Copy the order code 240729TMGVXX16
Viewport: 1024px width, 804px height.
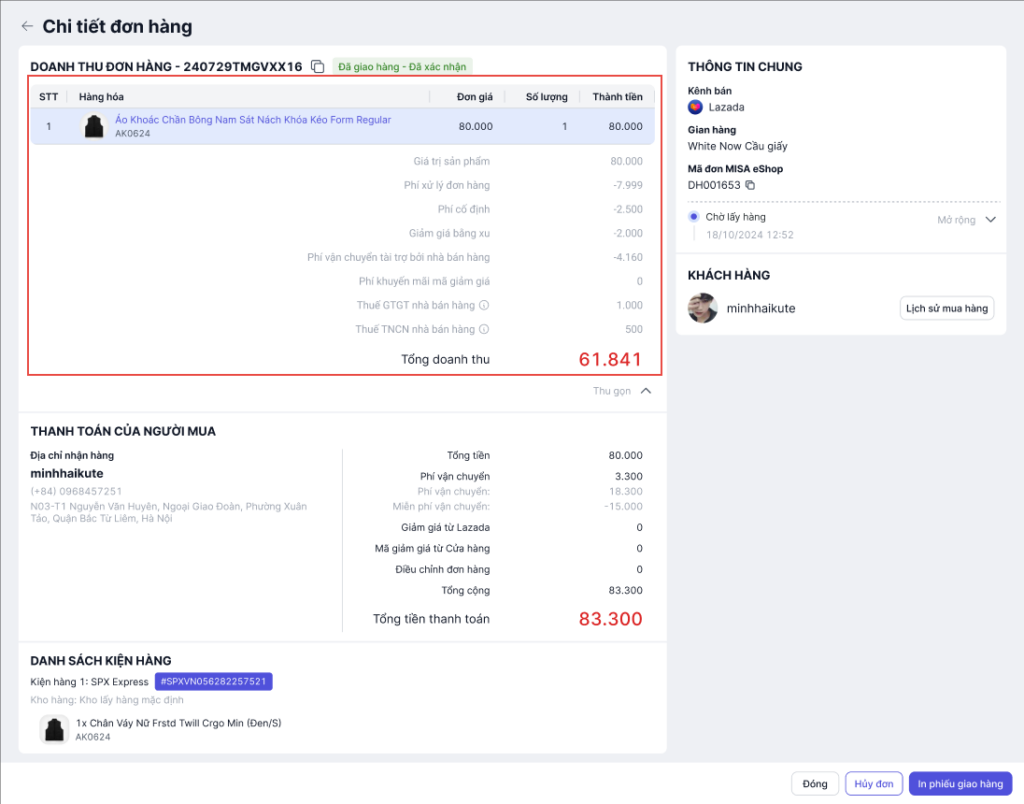pos(317,67)
